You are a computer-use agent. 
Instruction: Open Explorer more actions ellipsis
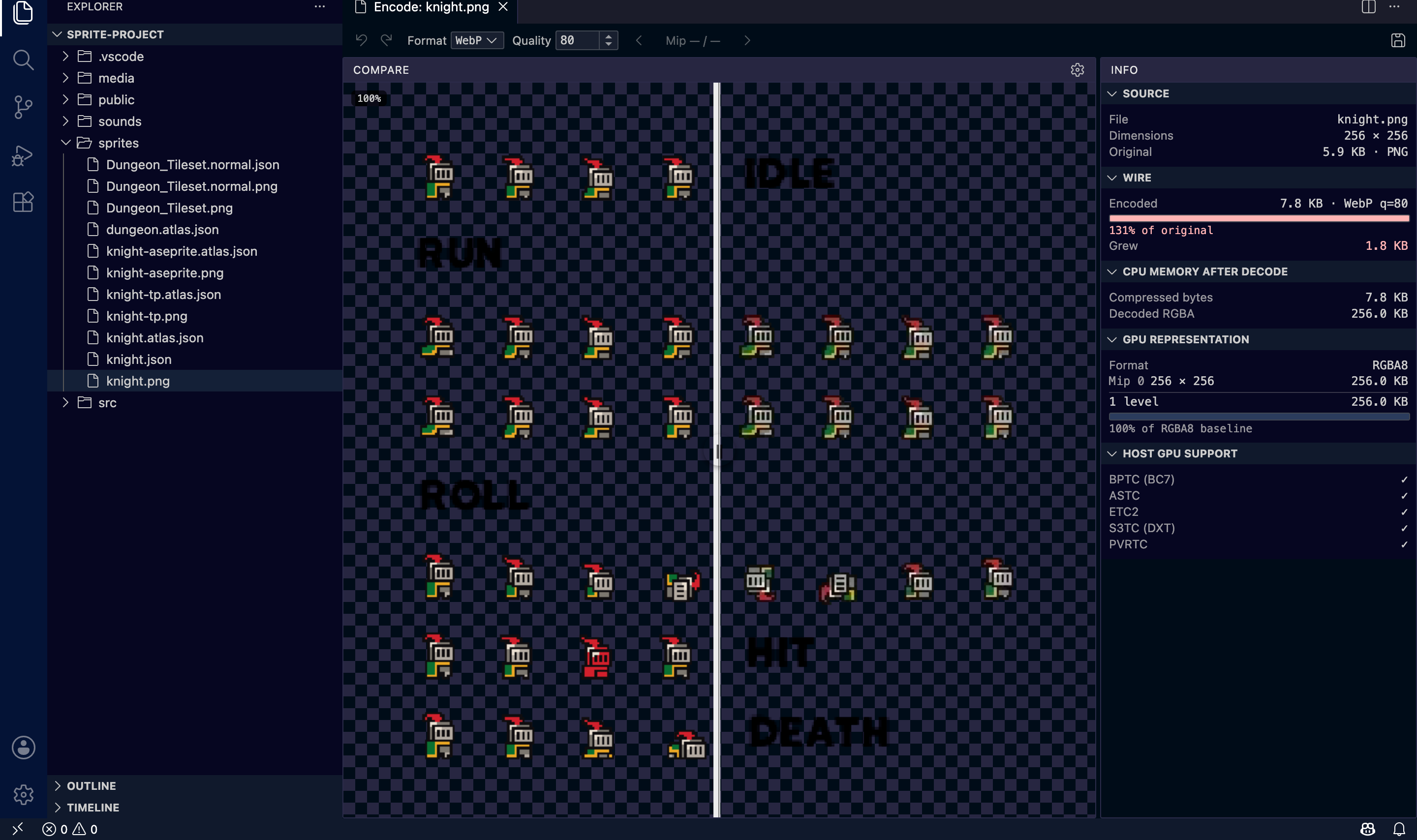coord(320,7)
